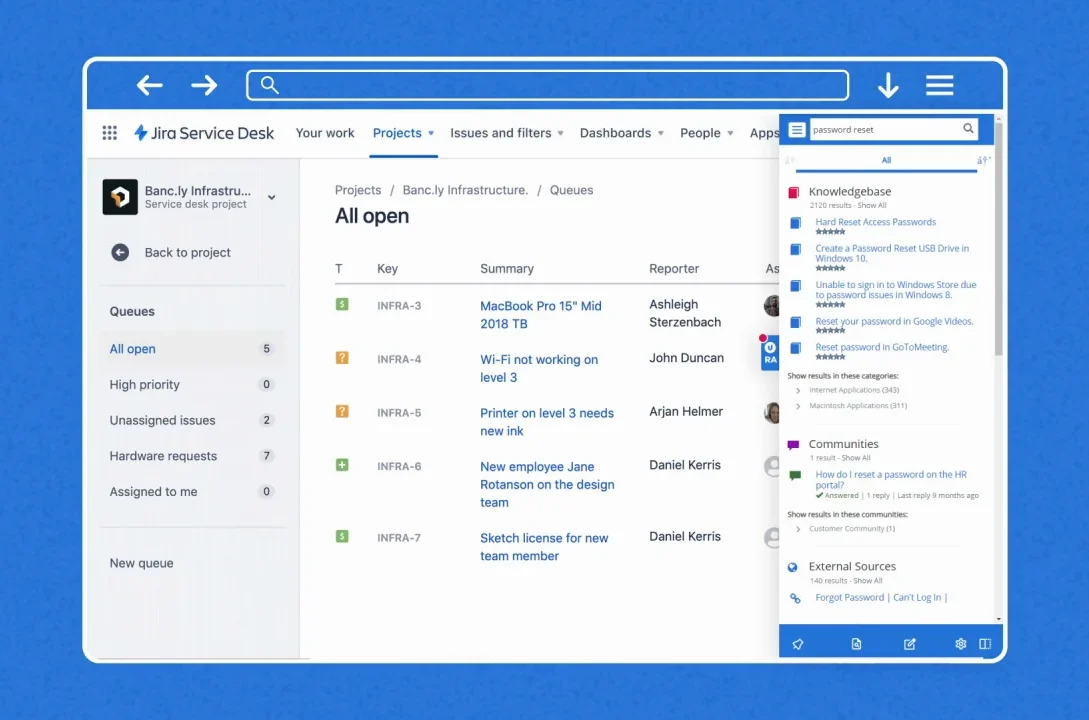Viewport: 1089px width, 720px height.
Task: Click the INFRA-5 issue key
Action: pyautogui.click(x=399, y=412)
